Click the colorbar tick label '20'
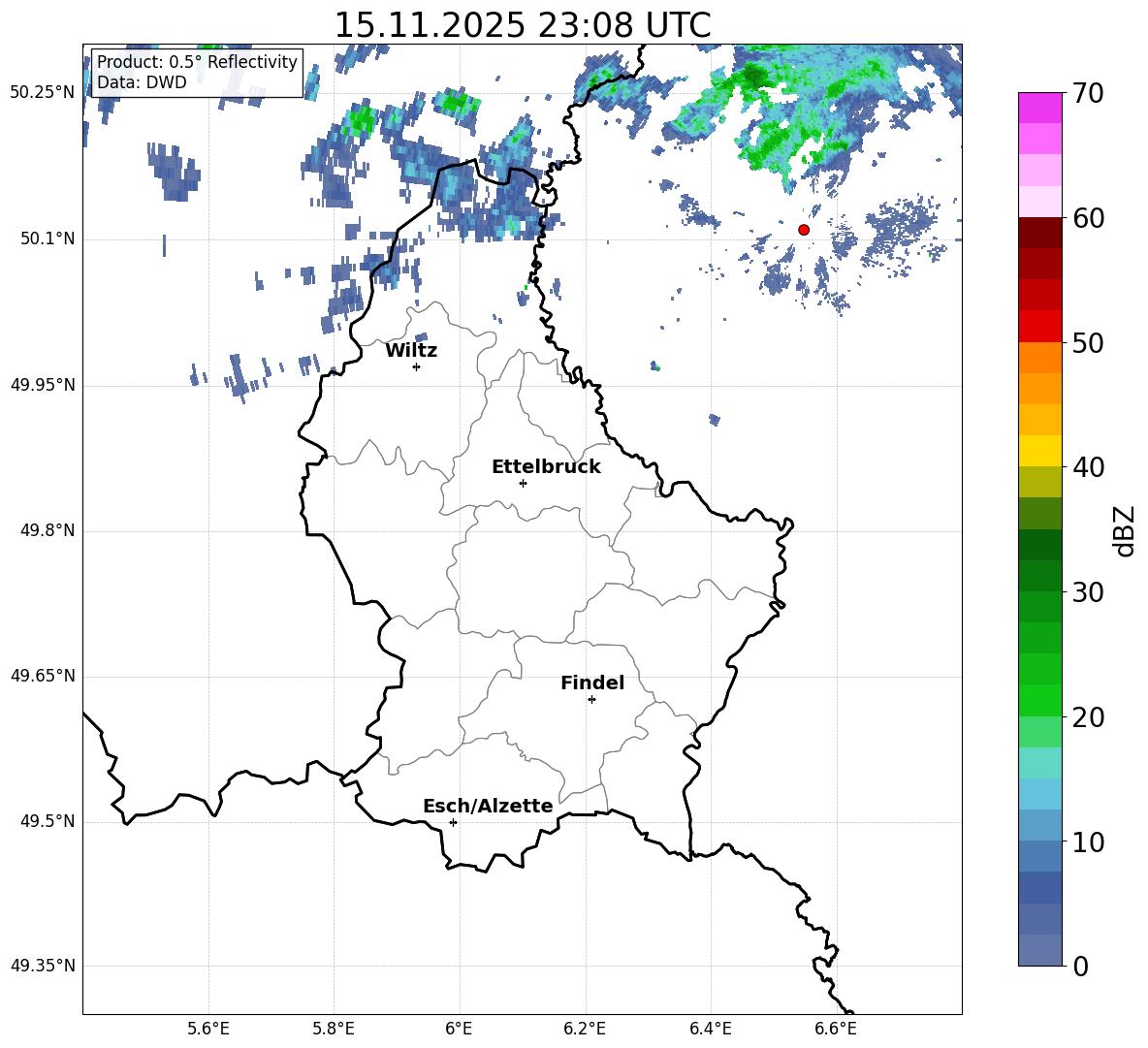This screenshot has width=1148, height=1048. coord(1088,717)
